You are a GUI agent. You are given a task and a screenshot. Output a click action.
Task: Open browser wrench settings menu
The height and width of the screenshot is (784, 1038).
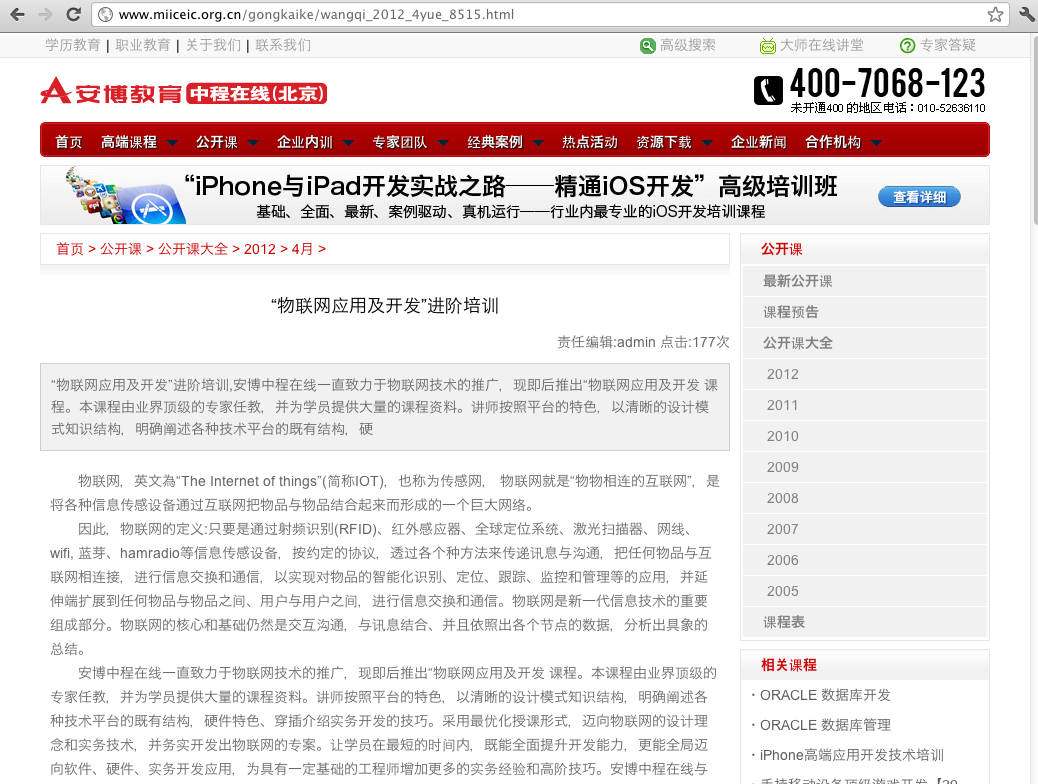tap(1027, 14)
